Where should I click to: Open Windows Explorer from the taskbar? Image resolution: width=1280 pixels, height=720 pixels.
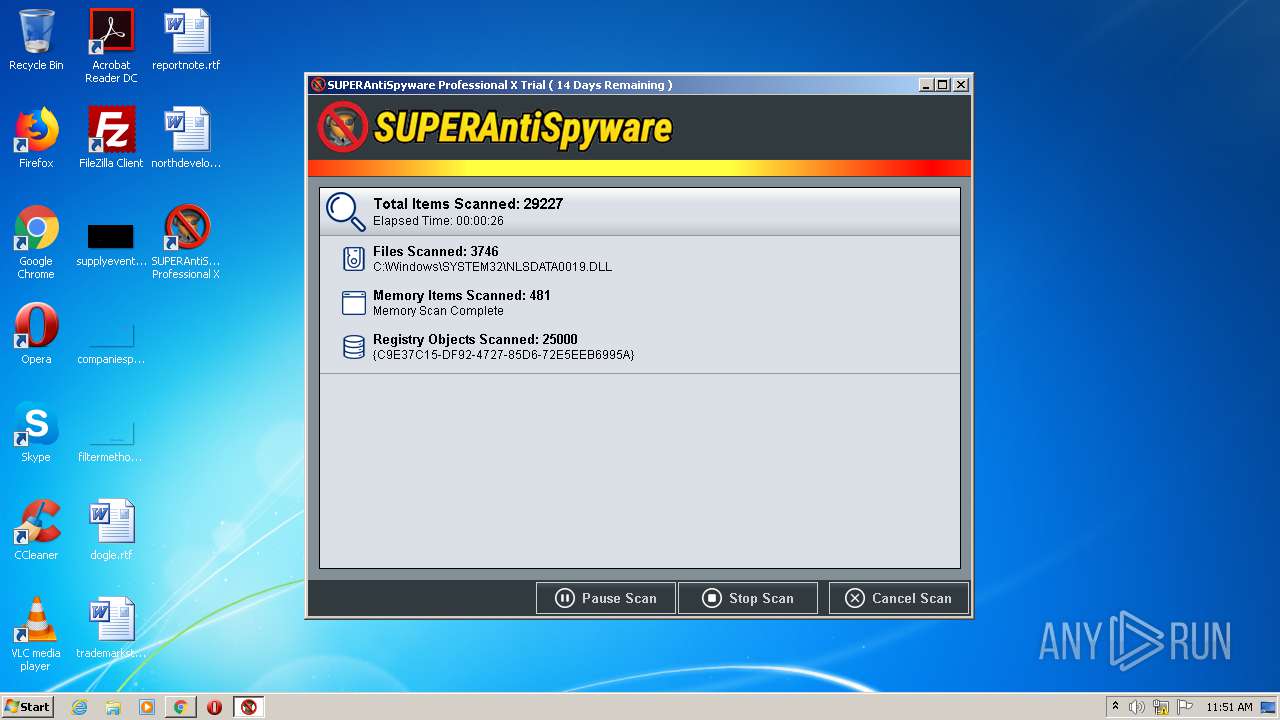click(113, 707)
